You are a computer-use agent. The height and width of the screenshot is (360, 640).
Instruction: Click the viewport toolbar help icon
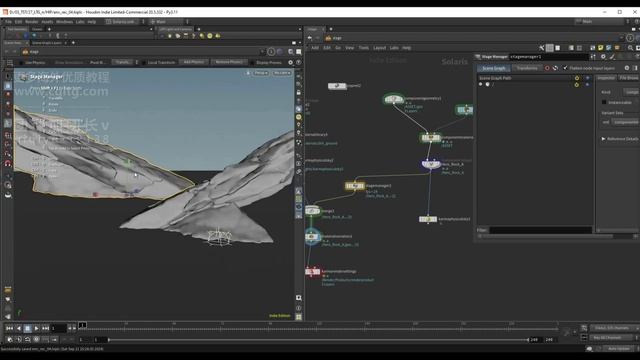coord(299,62)
